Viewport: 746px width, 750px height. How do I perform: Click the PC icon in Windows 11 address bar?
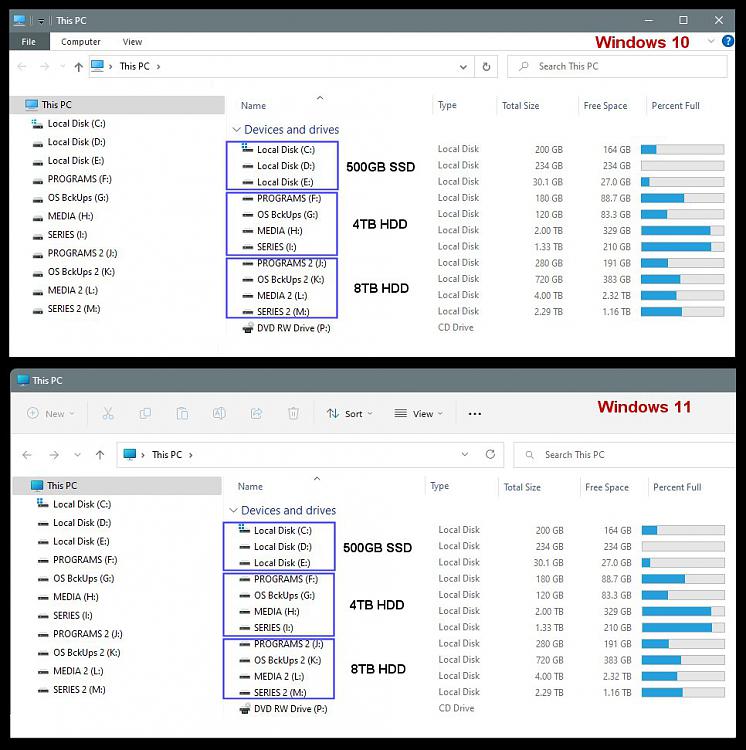(130, 454)
